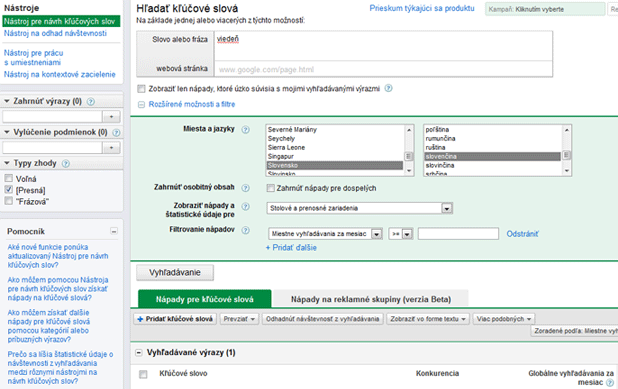Uncheck the [Presná] match type
The image size is (618, 389).
pos(9,190)
